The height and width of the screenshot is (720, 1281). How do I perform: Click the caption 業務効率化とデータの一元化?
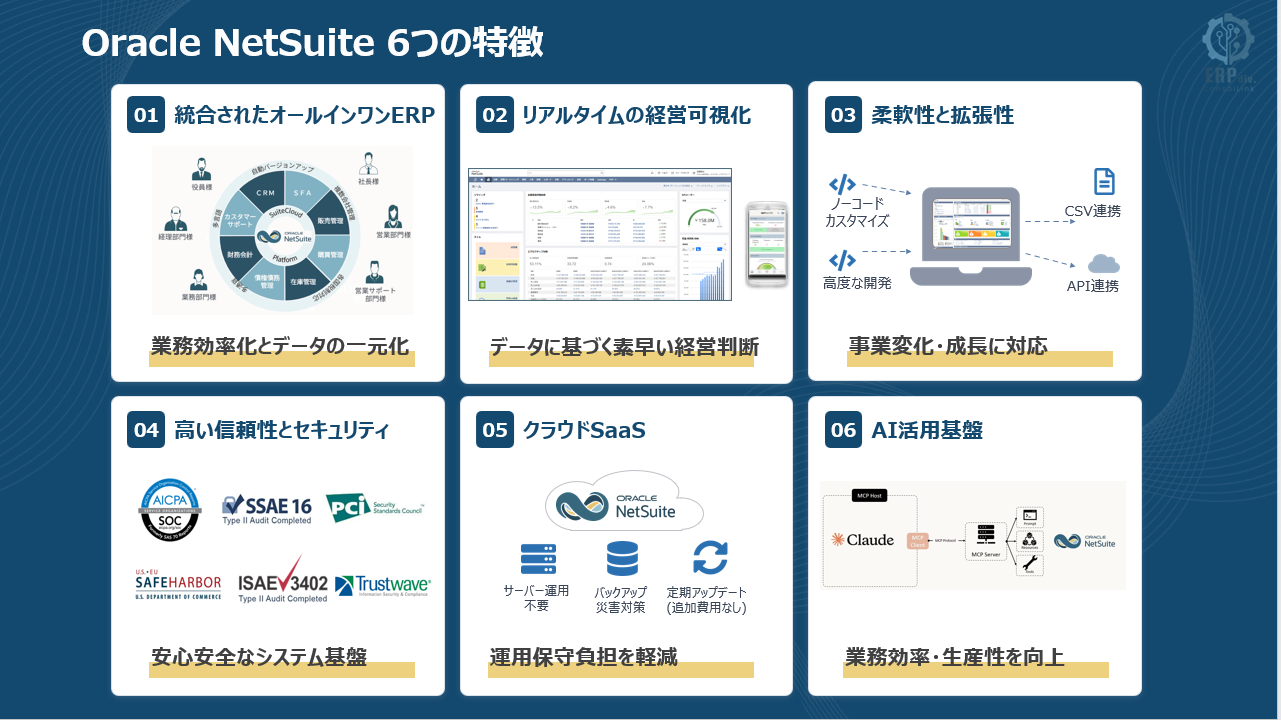[x=280, y=347]
